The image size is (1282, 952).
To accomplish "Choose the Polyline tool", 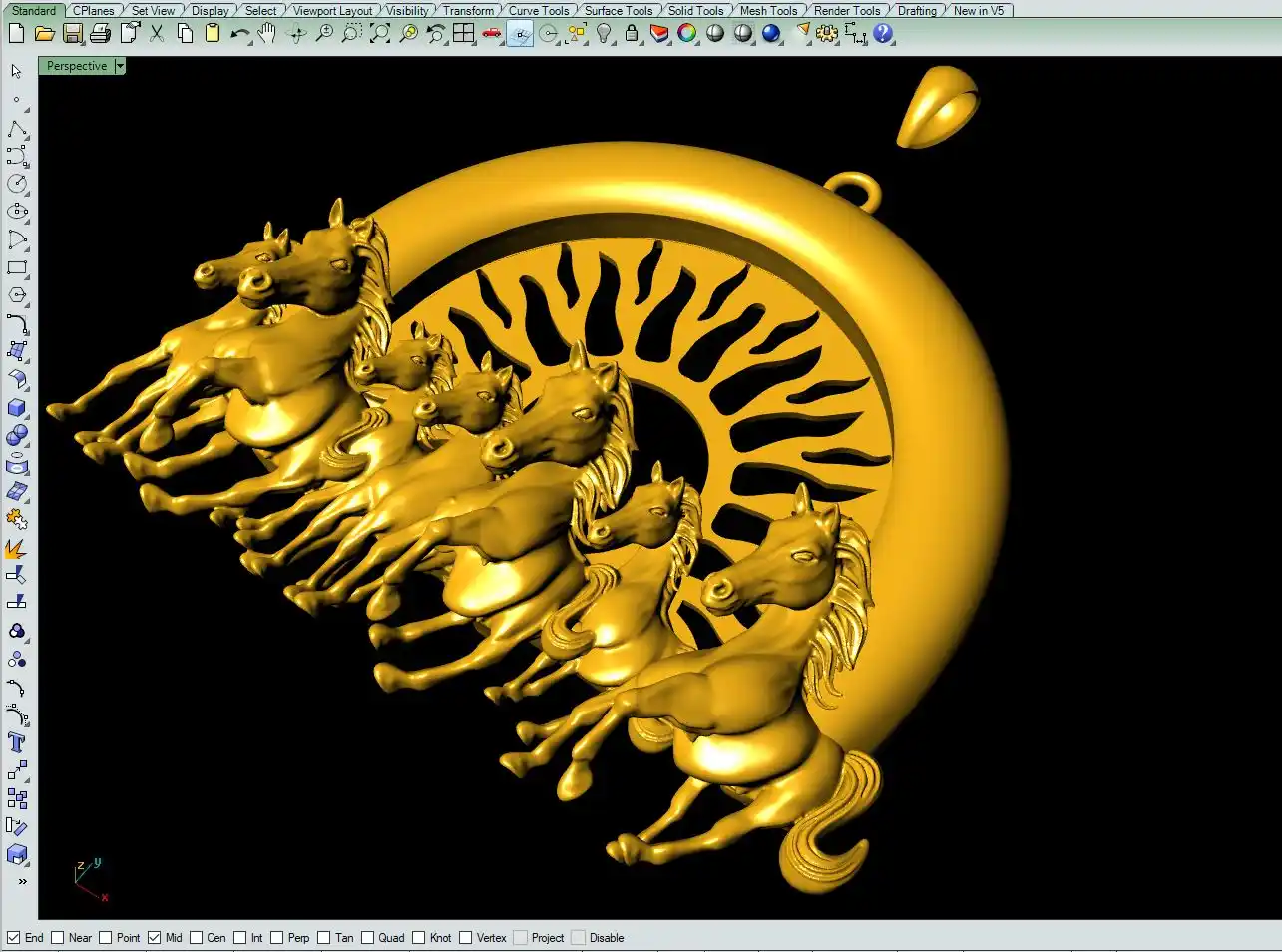I will pos(17,130).
